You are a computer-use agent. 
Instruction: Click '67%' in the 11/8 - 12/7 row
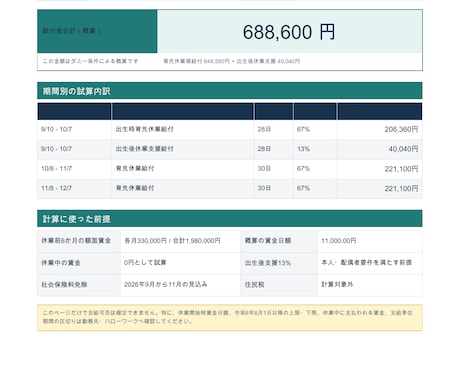coord(303,188)
